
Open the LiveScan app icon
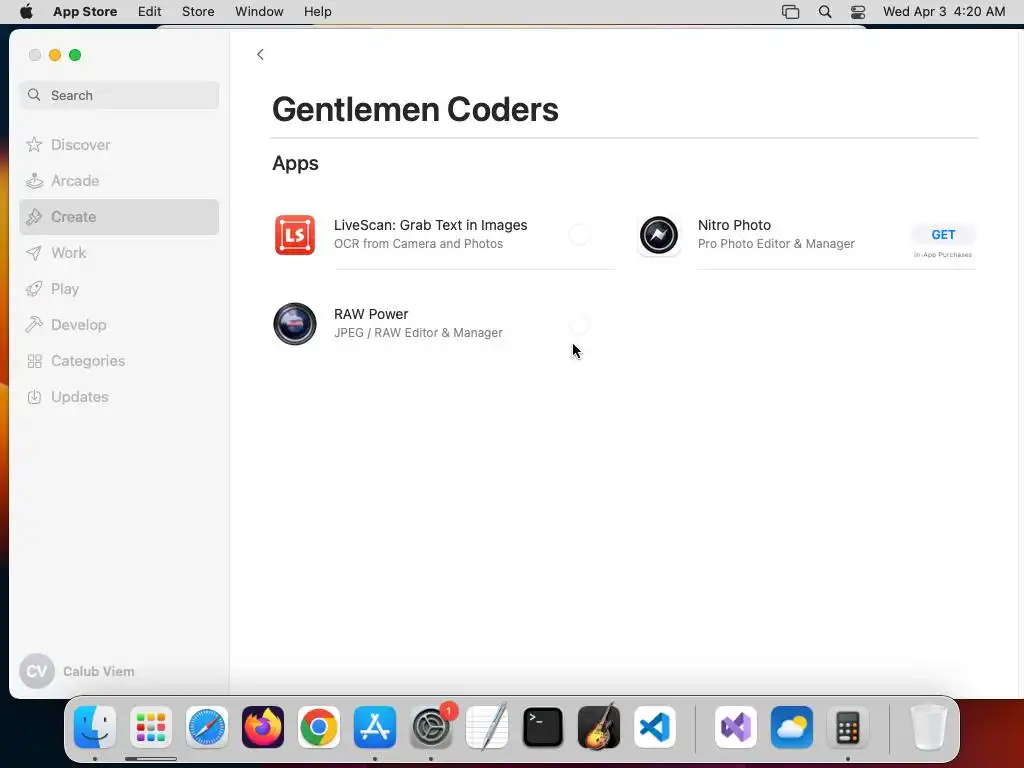295,234
